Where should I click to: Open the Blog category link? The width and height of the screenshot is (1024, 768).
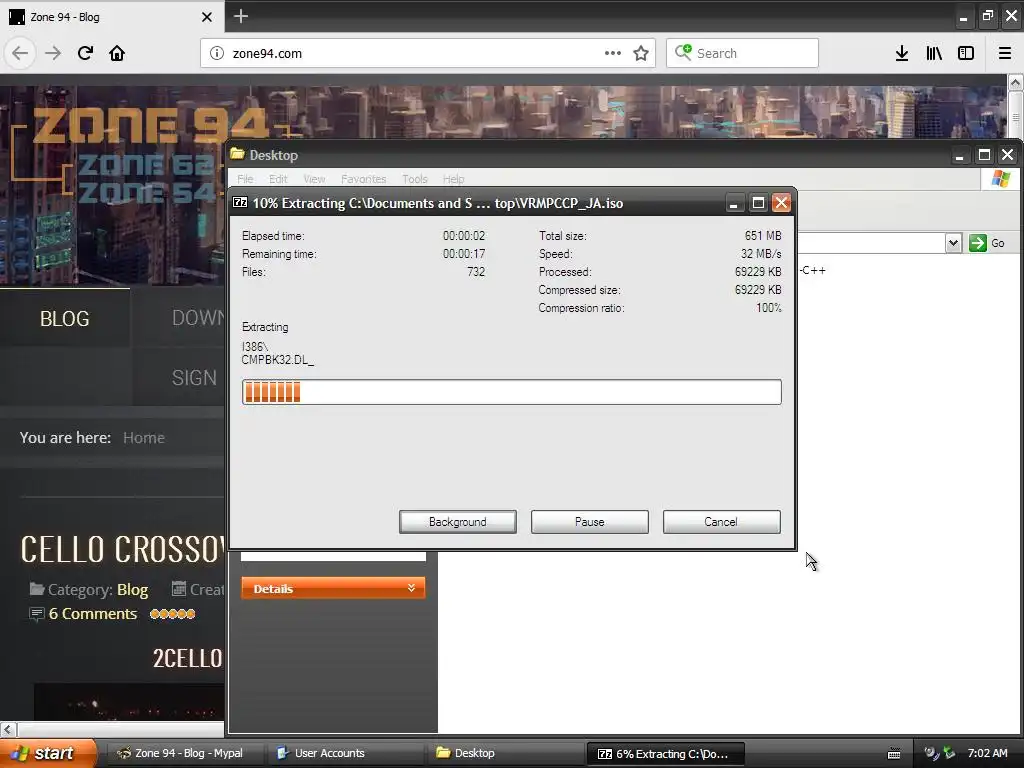pyautogui.click(x=133, y=590)
